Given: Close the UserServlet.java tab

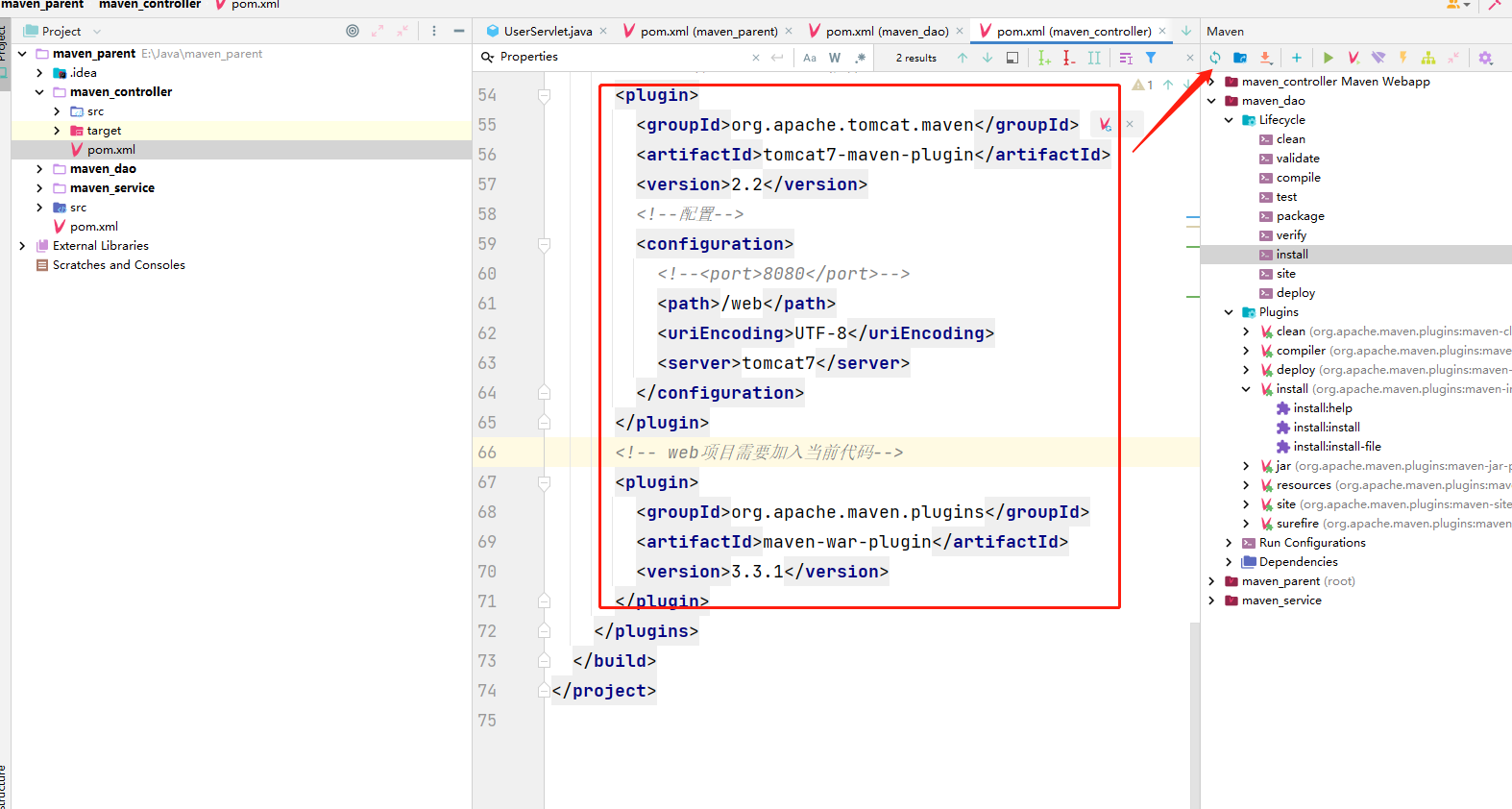Looking at the screenshot, I should (x=603, y=31).
